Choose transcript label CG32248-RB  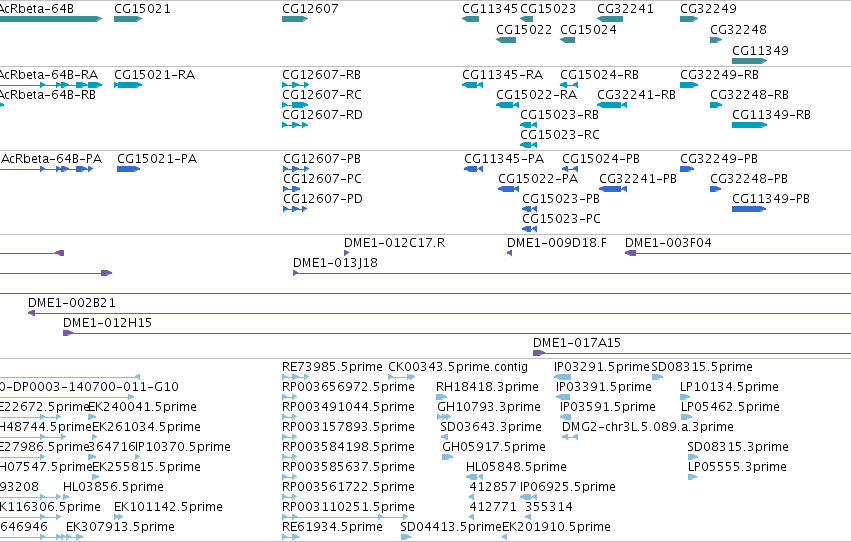750,94
